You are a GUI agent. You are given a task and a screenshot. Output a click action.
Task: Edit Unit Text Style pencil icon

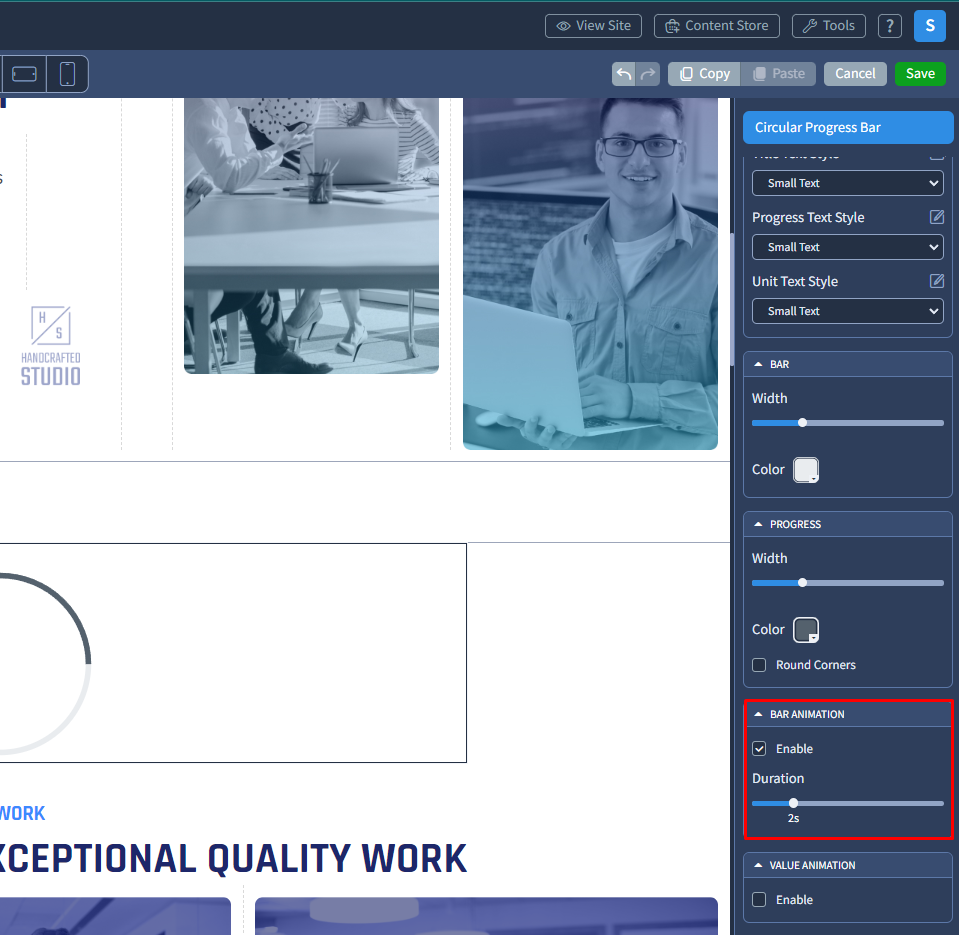click(936, 281)
